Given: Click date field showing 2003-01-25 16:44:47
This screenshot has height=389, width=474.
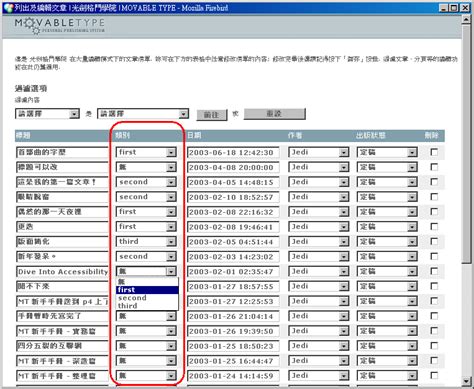Looking at the screenshot, I should [x=233, y=361].
